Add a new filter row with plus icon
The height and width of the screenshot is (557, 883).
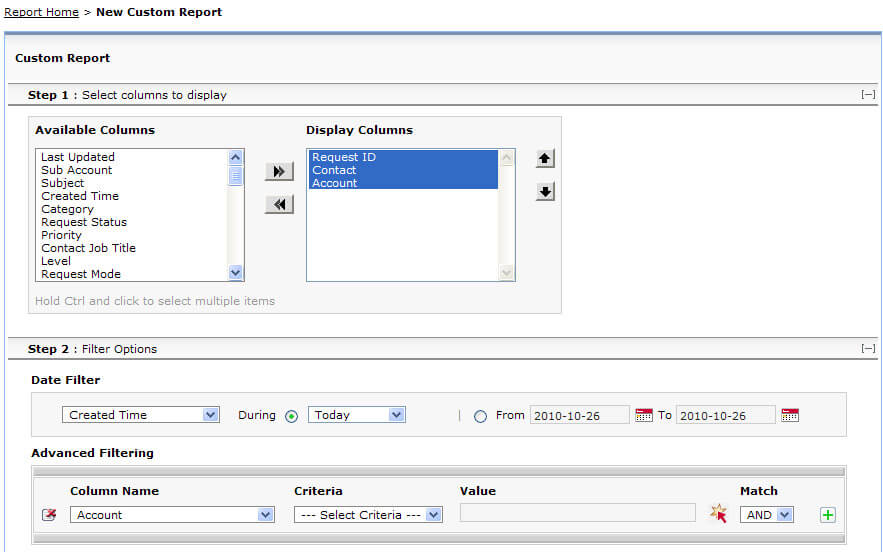click(x=828, y=515)
